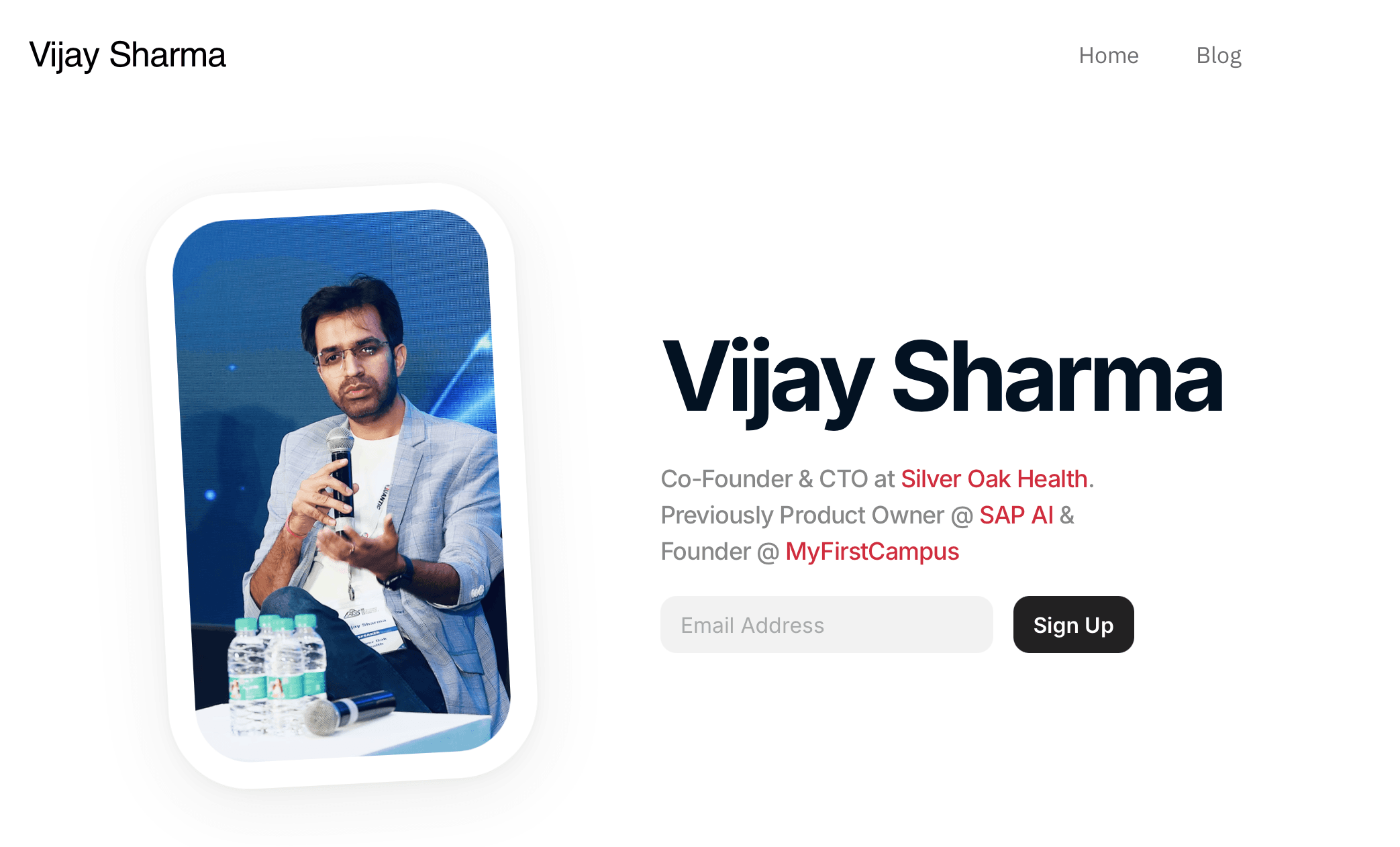The height and width of the screenshot is (847, 1400).
Task: Click the "Co-Founder & CTO at" text
Action: (x=778, y=479)
